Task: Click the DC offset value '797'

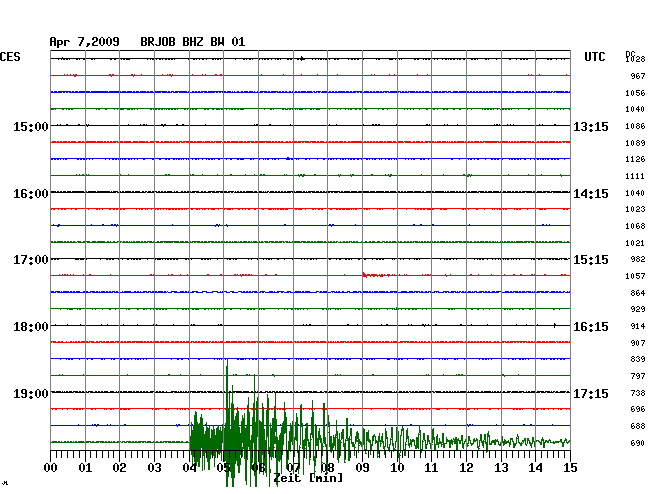Action: 638,376
